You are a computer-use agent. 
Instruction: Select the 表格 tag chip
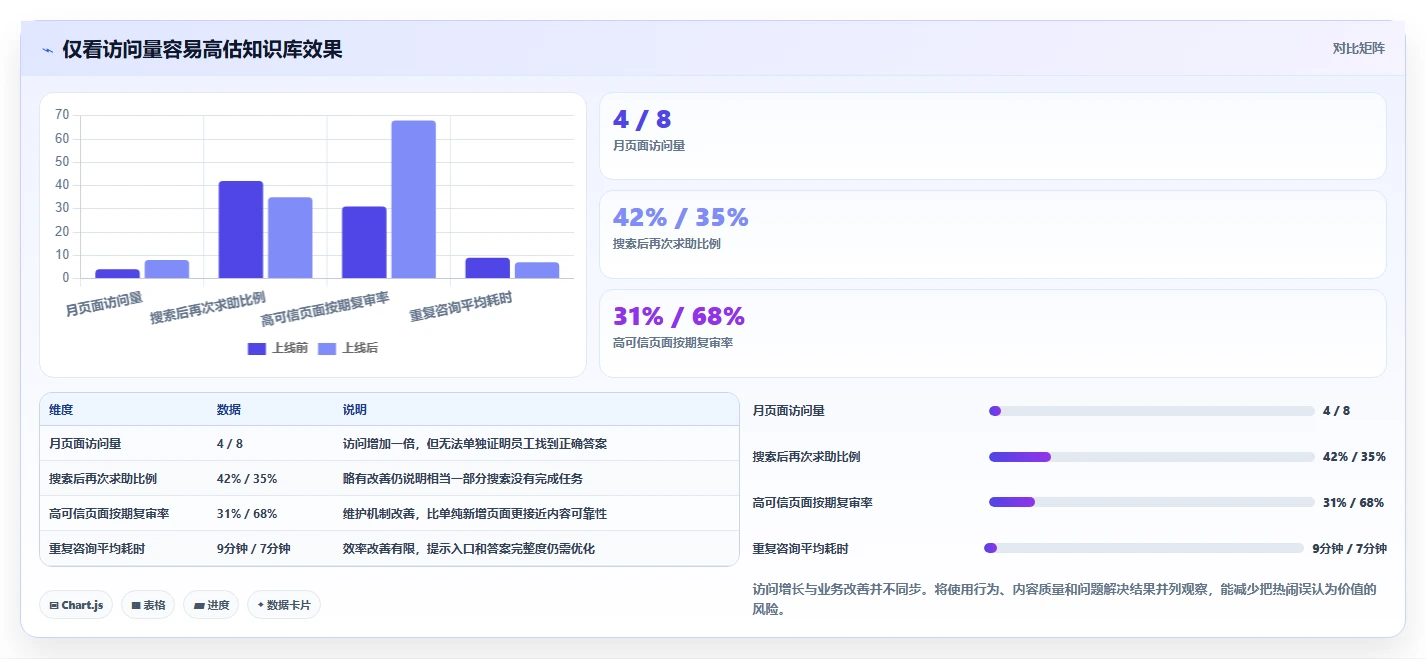coord(148,605)
